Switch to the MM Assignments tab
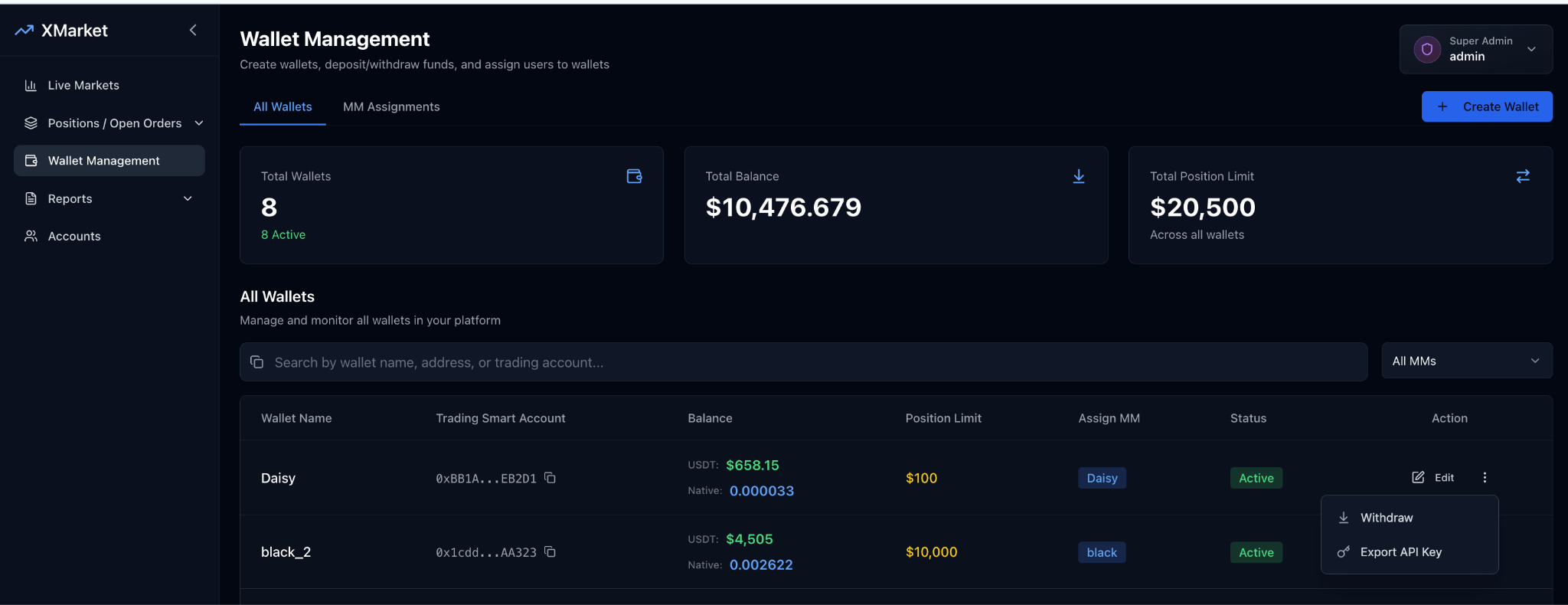The image size is (1568, 605). (391, 107)
